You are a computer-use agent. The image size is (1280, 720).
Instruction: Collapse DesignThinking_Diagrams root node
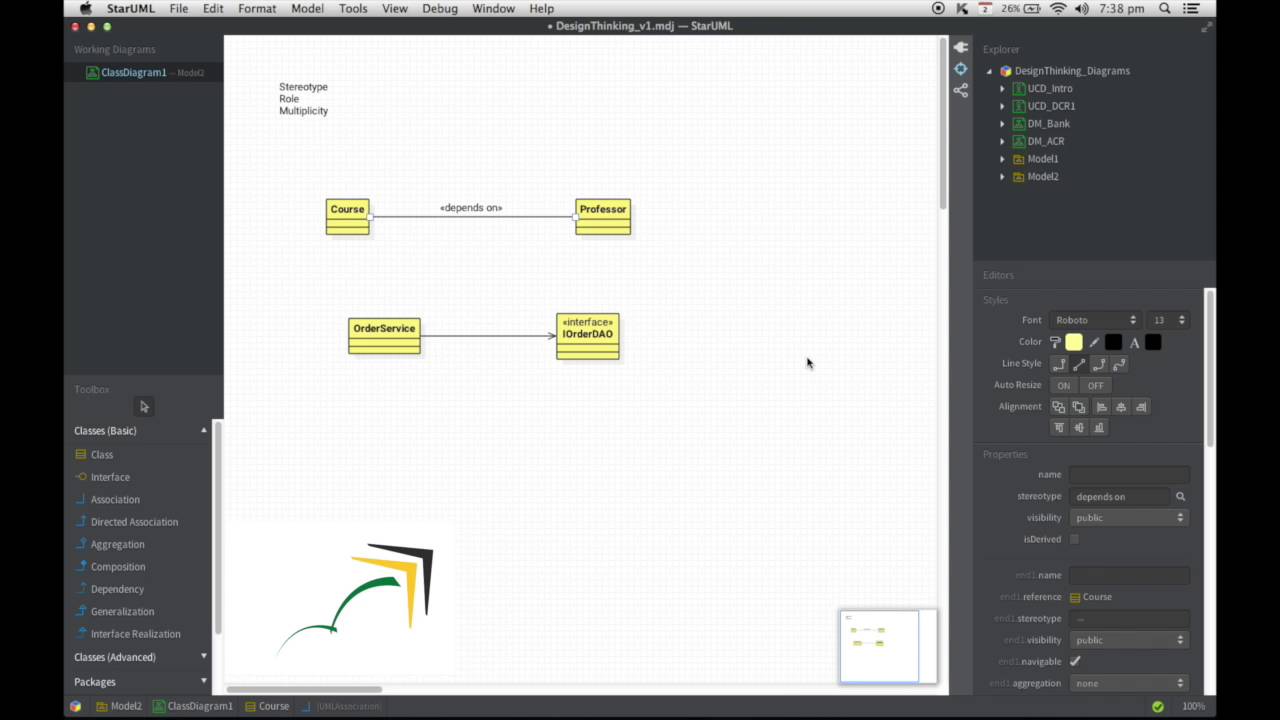(x=990, y=71)
